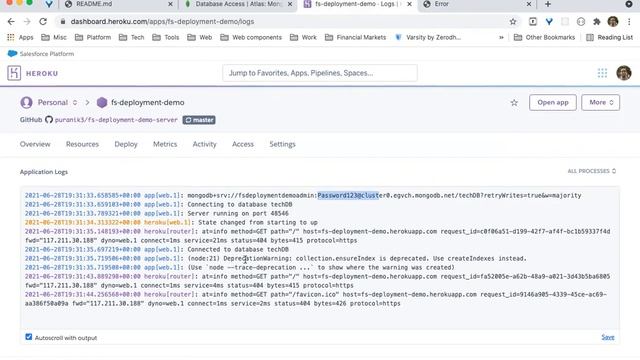Open the Reading List

[x=609, y=37]
